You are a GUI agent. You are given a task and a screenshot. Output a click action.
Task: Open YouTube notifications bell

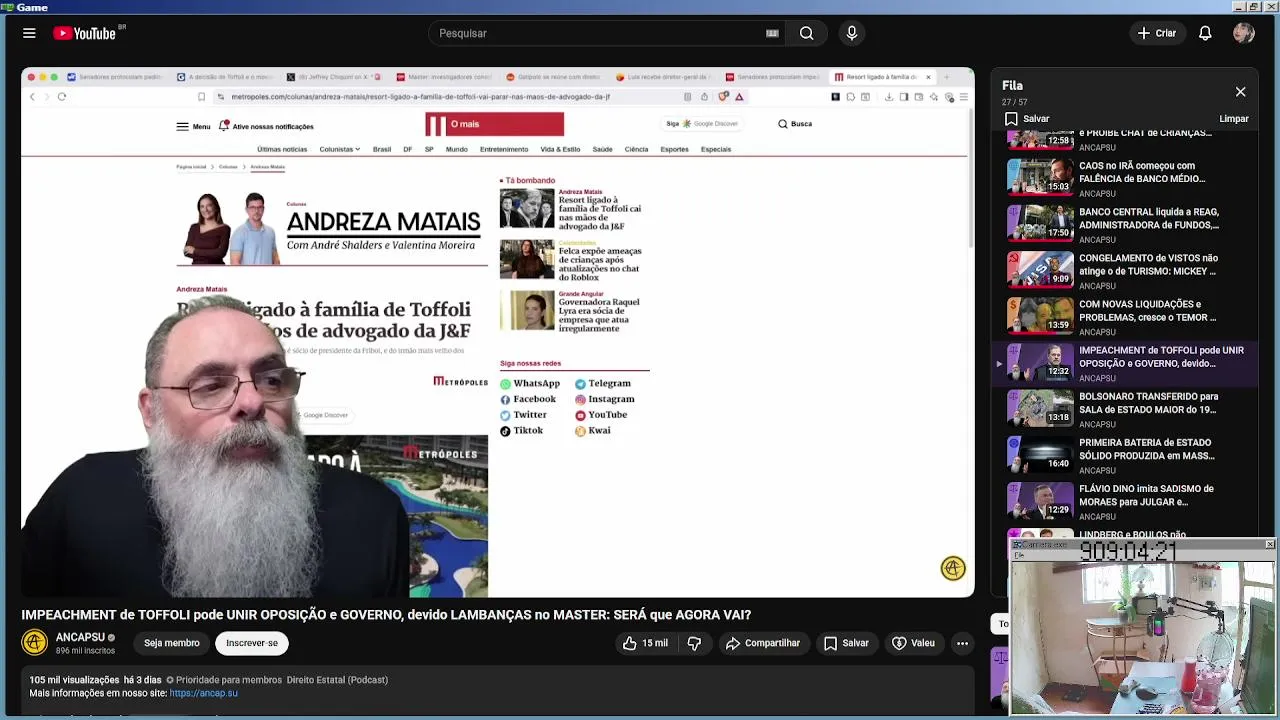pyautogui.click(x=1205, y=33)
